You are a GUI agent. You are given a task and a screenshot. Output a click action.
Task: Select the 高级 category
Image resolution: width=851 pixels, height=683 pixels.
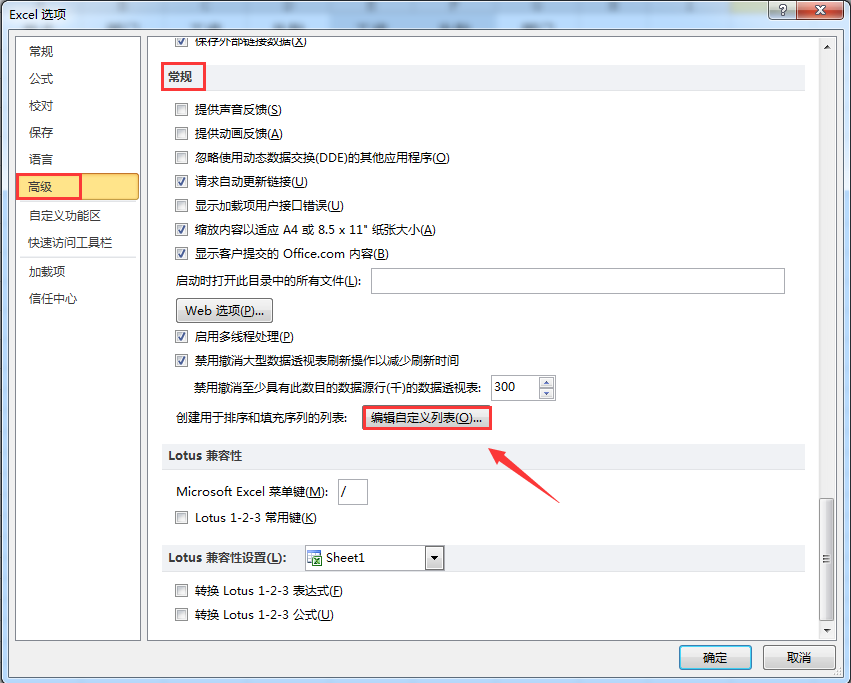[78, 187]
